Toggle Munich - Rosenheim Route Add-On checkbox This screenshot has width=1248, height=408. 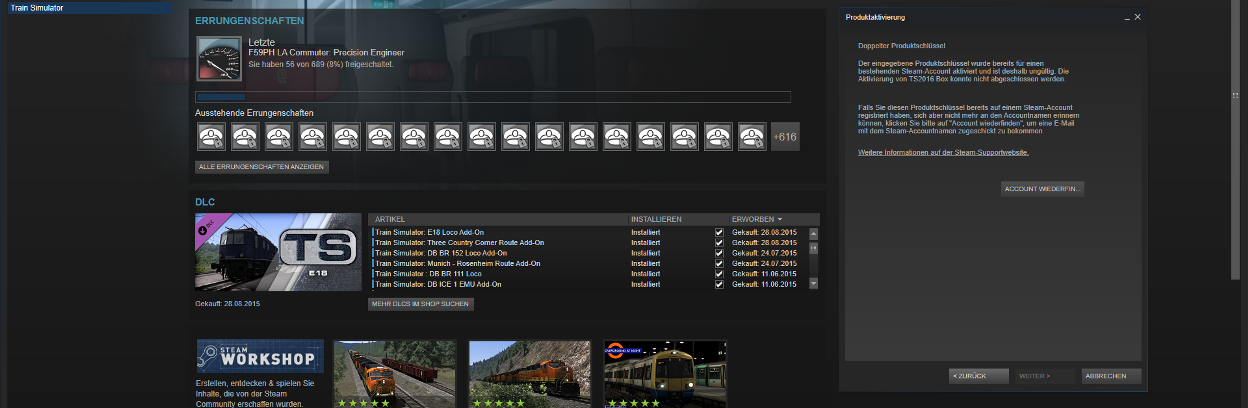[x=719, y=263]
